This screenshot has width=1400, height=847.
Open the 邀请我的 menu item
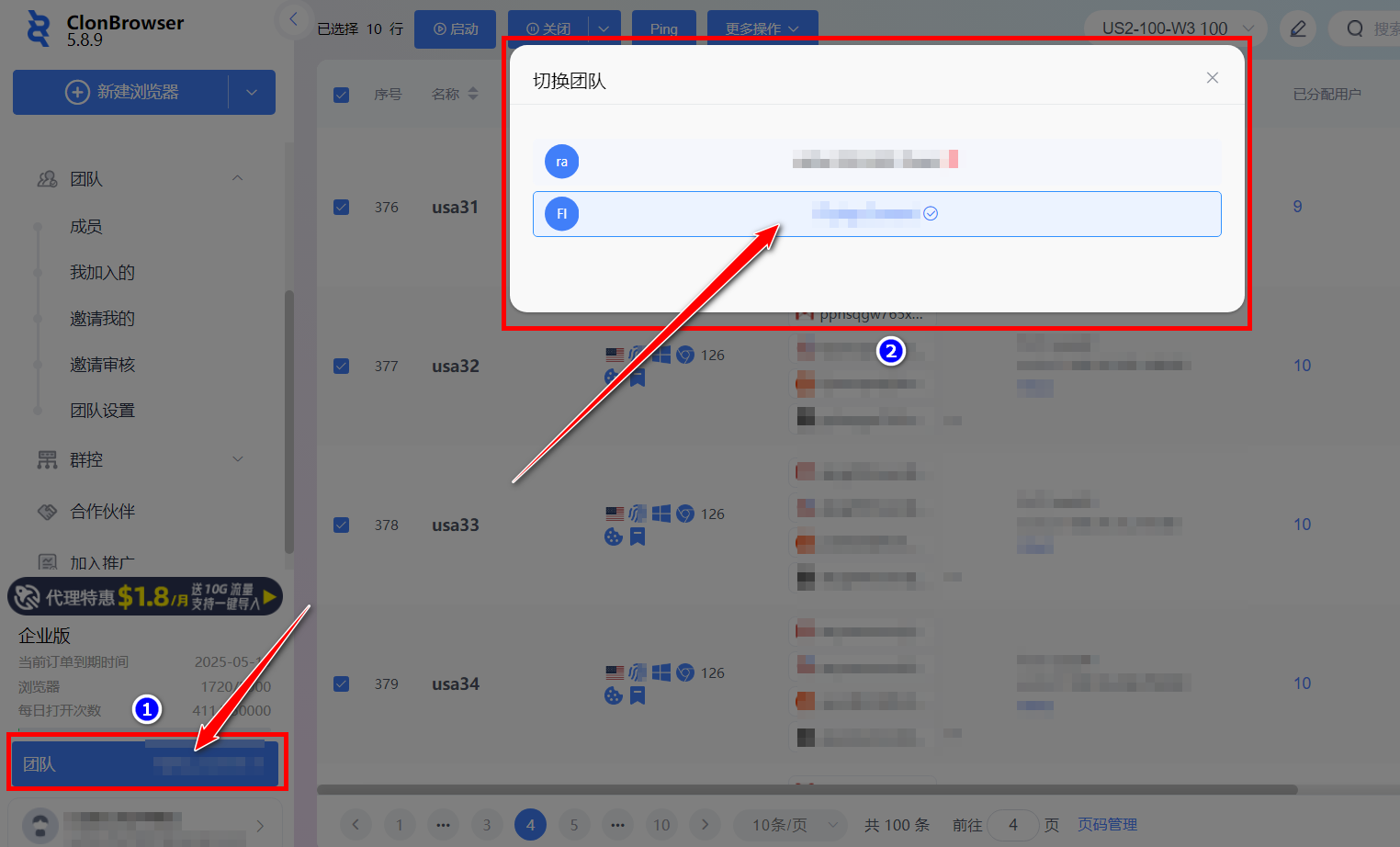point(102,318)
